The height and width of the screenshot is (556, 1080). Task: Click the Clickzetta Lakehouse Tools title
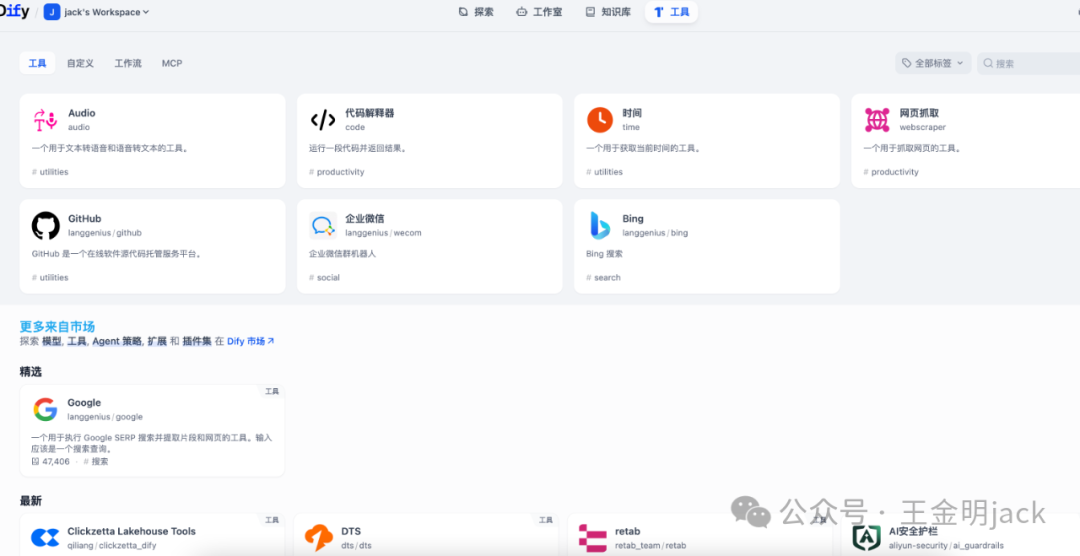tap(132, 531)
